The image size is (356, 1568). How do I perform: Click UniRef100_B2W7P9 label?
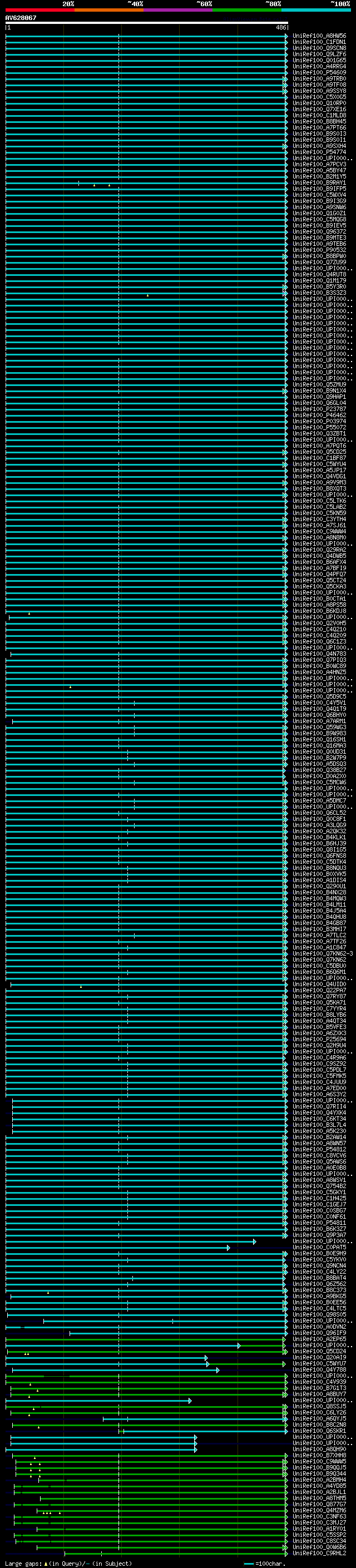pyautogui.click(x=319, y=758)
